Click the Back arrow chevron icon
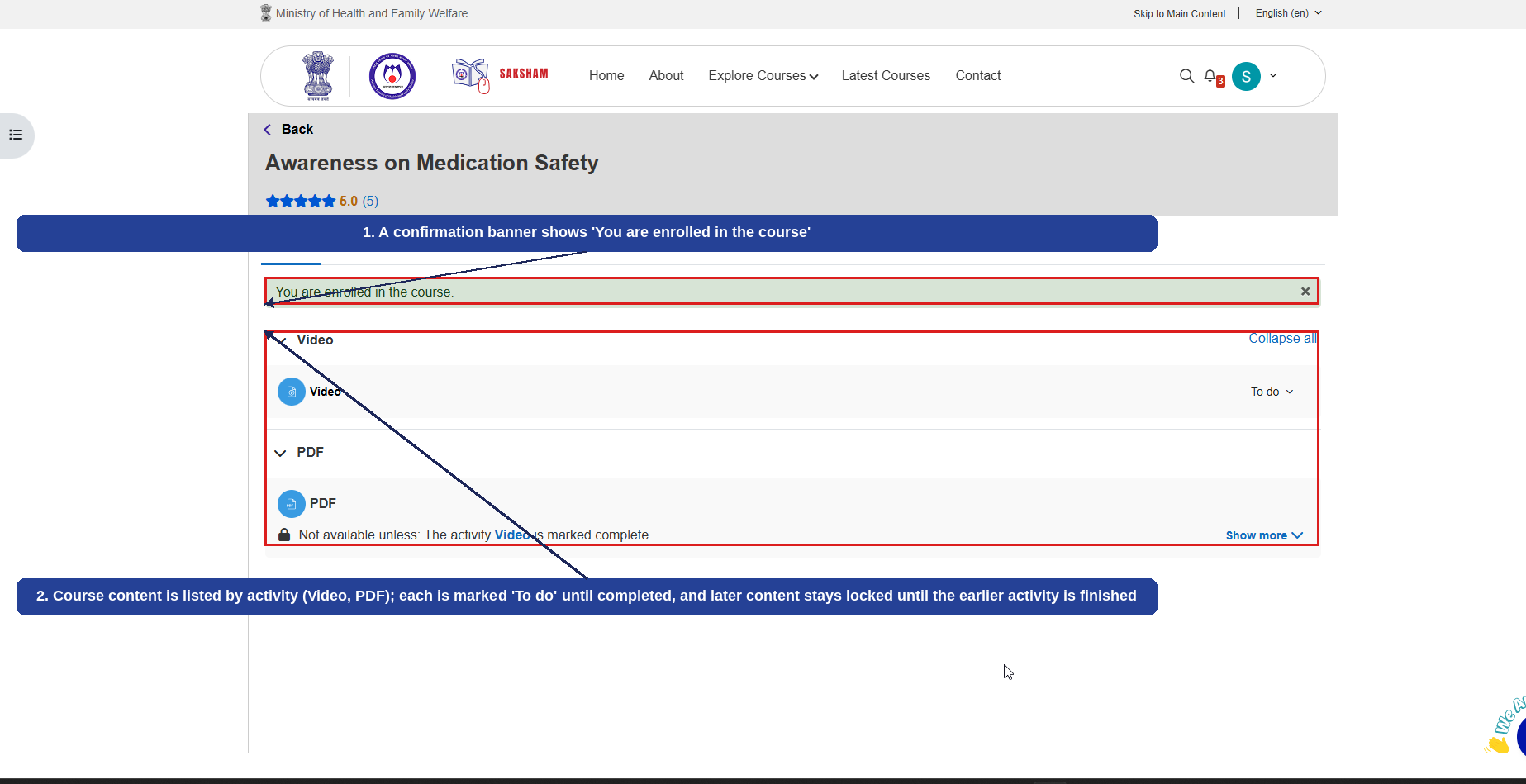 click(x=268, y=130)
